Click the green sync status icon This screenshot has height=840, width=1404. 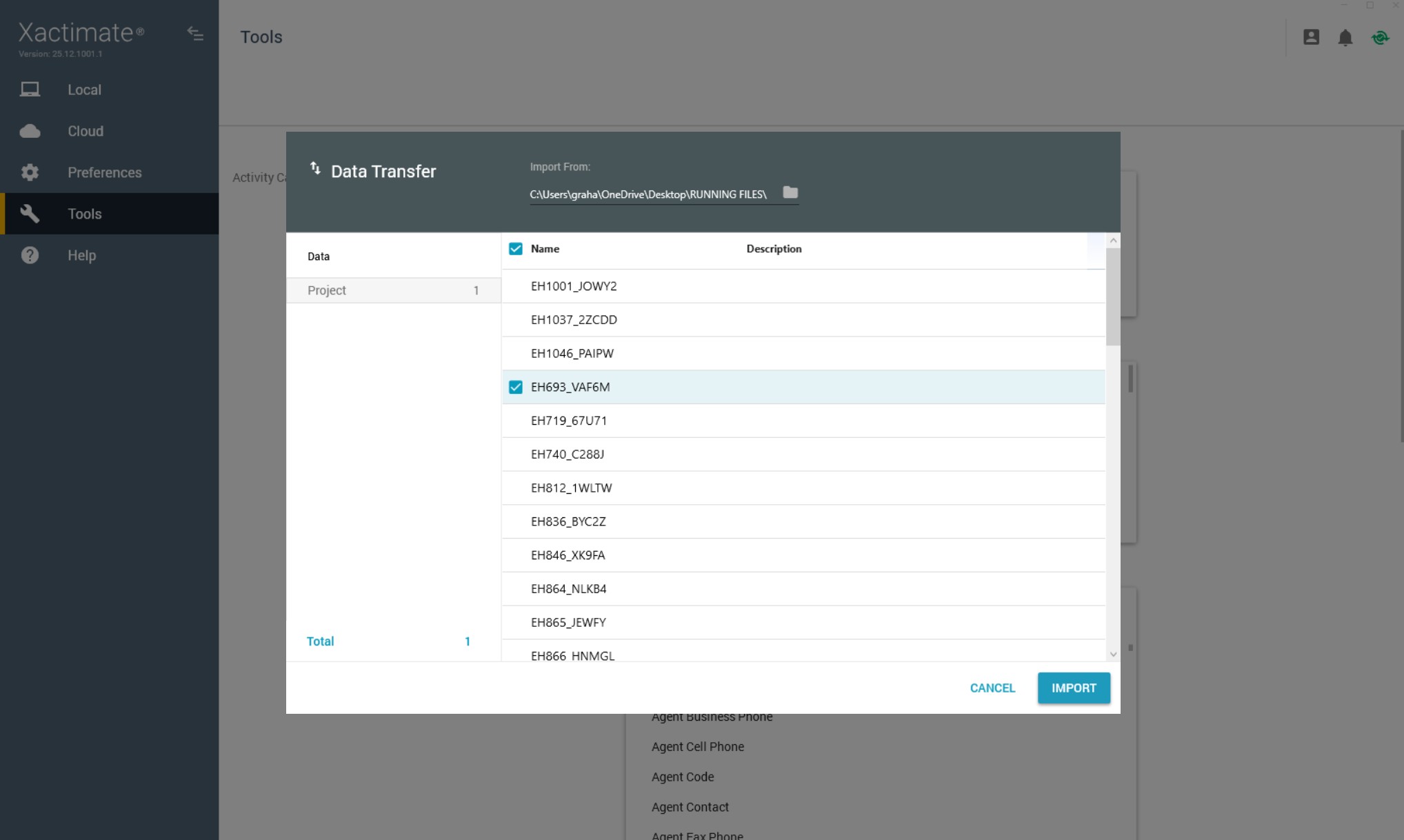pos(1380,38)
